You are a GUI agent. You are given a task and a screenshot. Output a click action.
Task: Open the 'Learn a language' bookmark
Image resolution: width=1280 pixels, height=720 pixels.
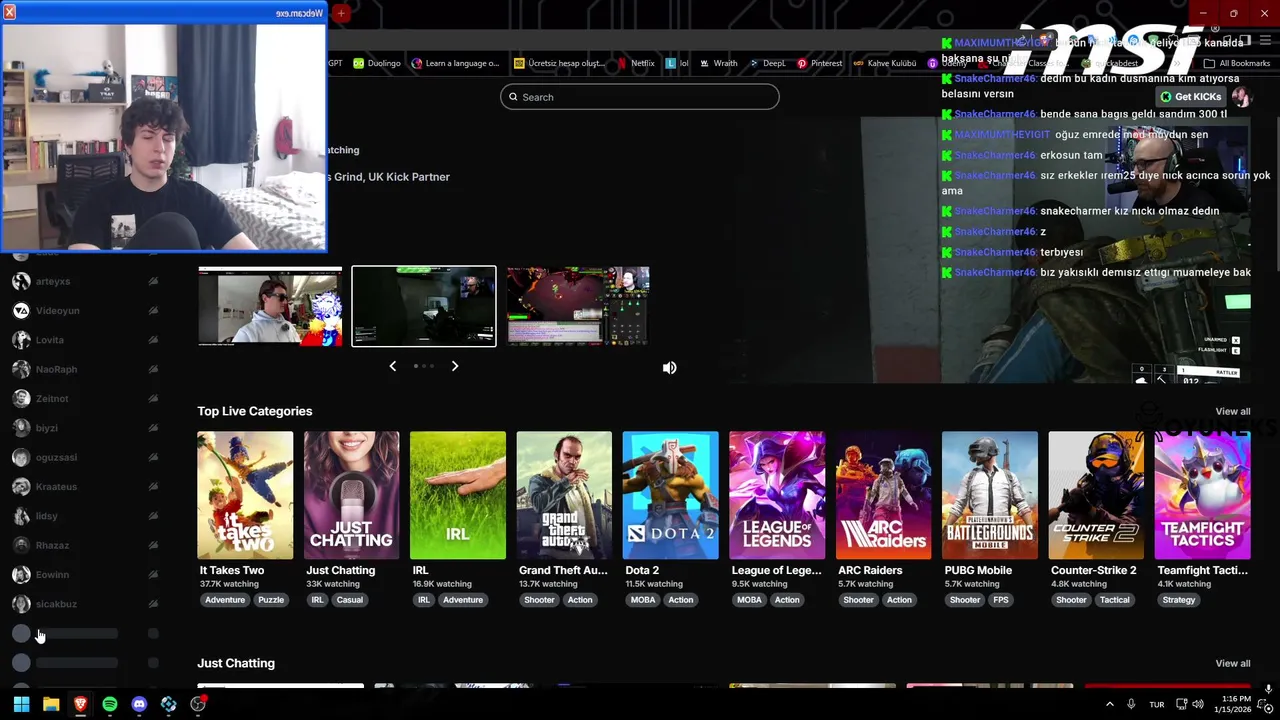455,63
